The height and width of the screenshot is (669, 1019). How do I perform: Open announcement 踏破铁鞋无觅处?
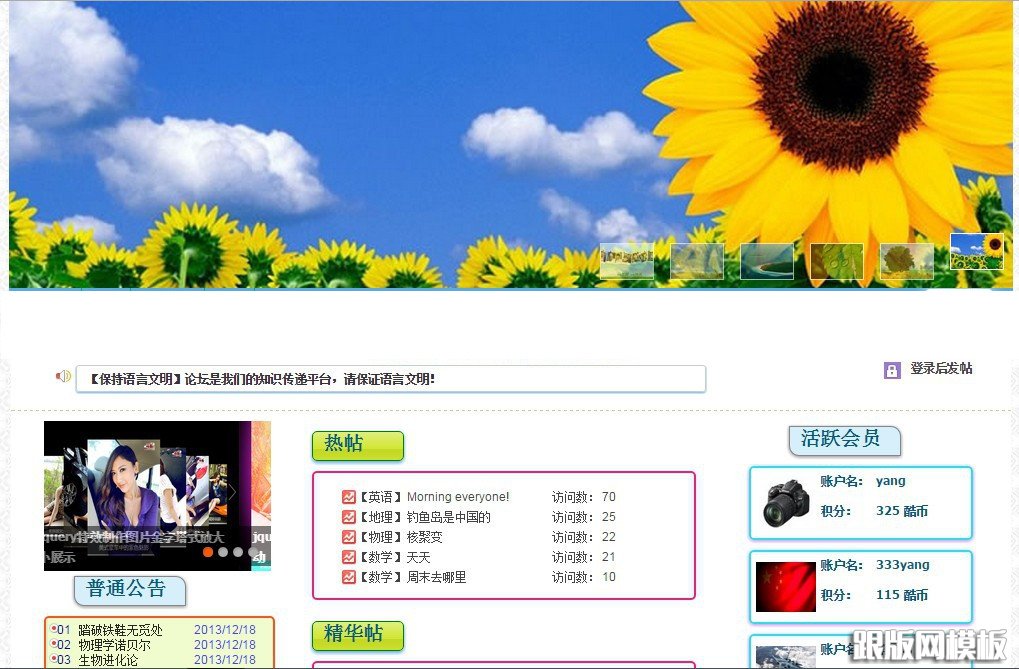pyautogui.click(x=120, y=630)
